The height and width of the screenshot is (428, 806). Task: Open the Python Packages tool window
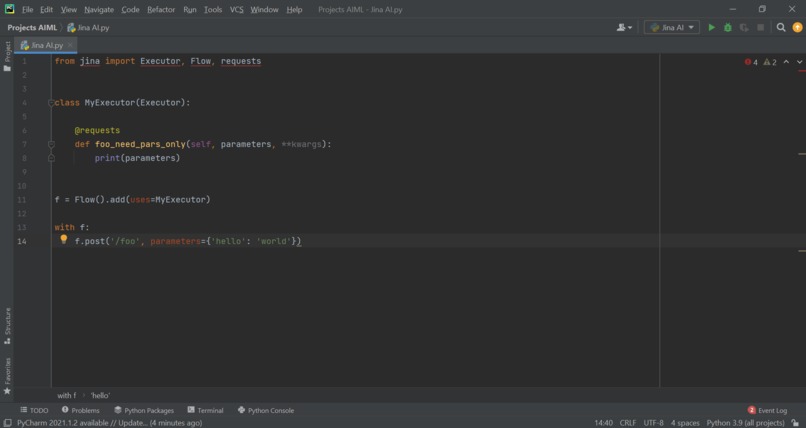click(144, 410)
